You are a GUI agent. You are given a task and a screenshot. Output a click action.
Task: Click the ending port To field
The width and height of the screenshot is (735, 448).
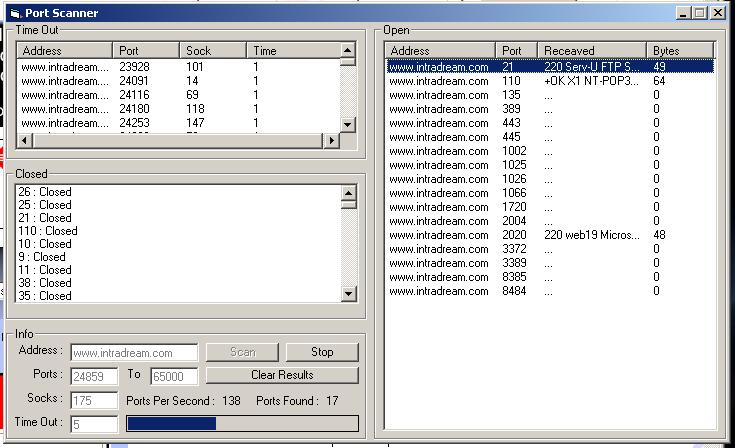pos(174,377)
